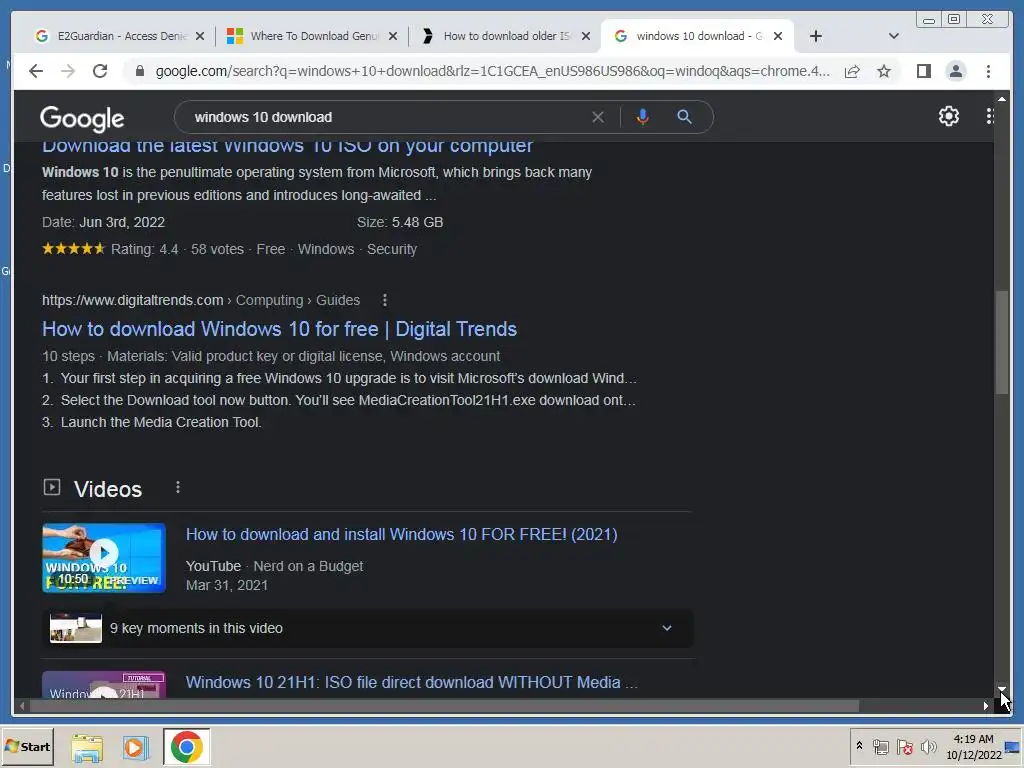Start voice search with microphone
1024x768 pixels.
click(x=643, y=117)
